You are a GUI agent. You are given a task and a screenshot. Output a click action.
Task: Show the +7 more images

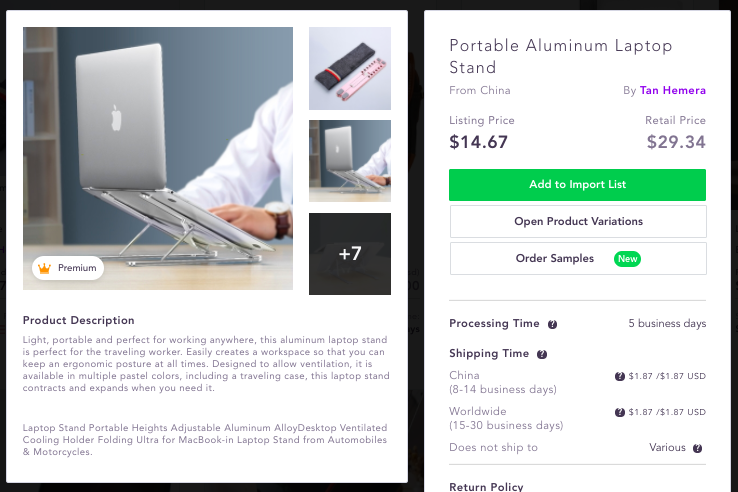(x=350, y=254)
